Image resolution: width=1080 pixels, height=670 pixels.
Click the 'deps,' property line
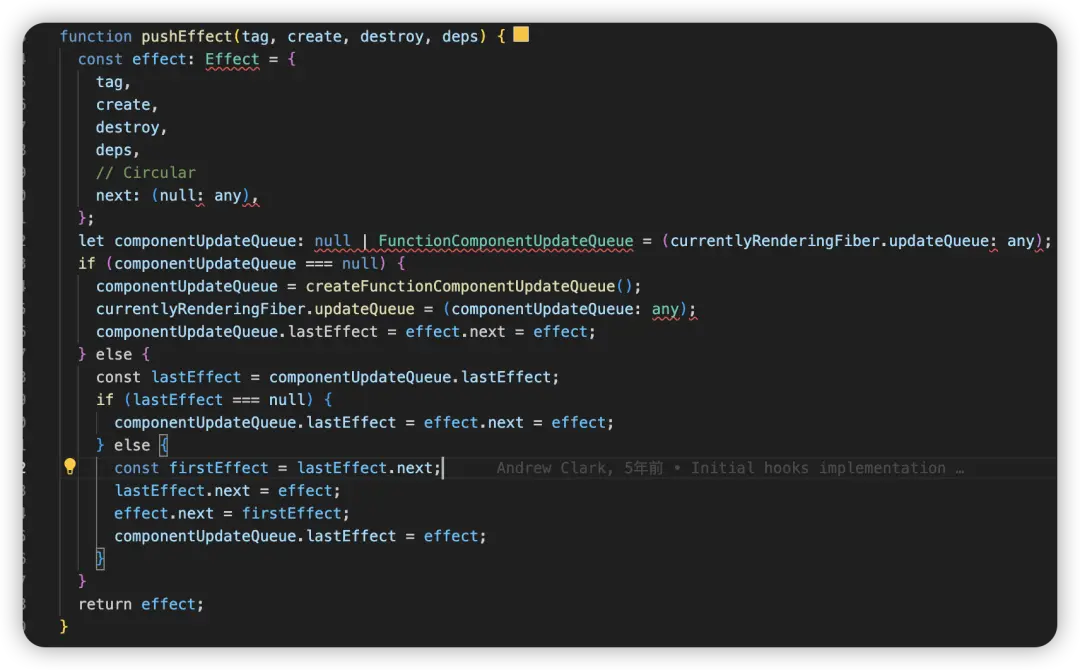click(118, 150)
